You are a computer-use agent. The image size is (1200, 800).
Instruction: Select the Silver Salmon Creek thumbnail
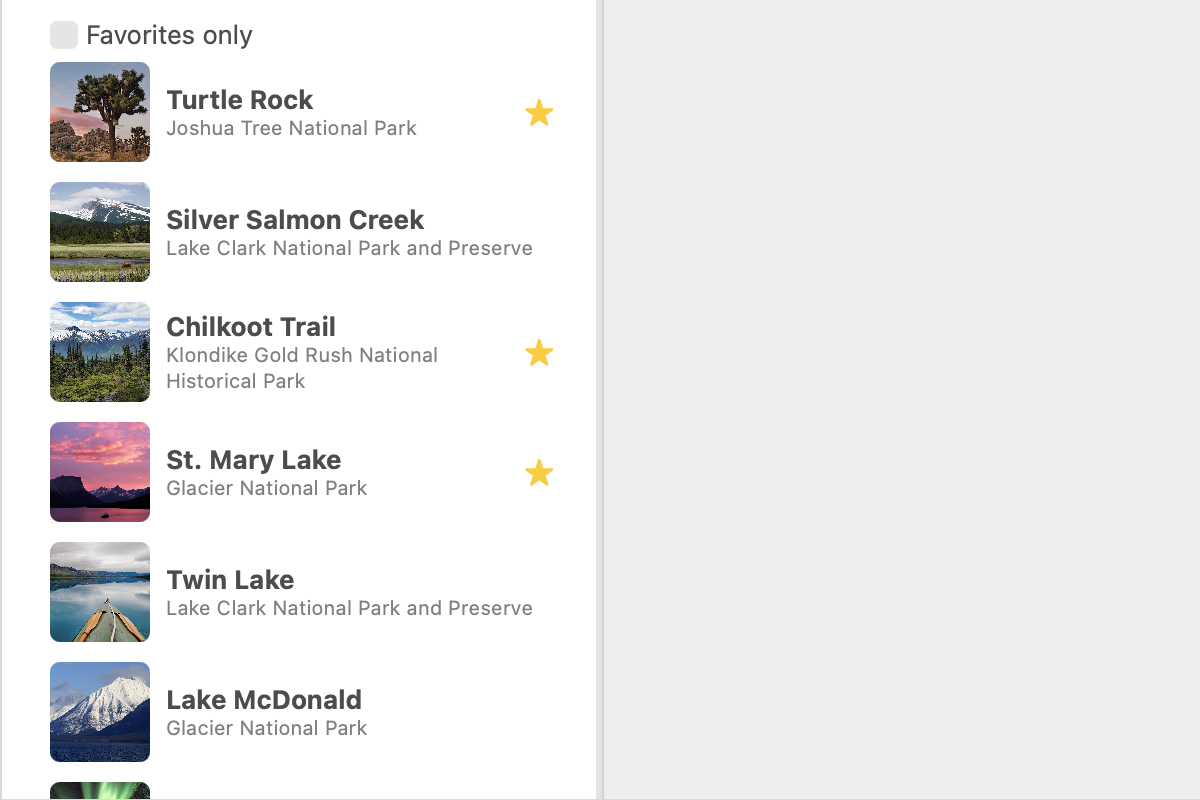click(100, 232)
